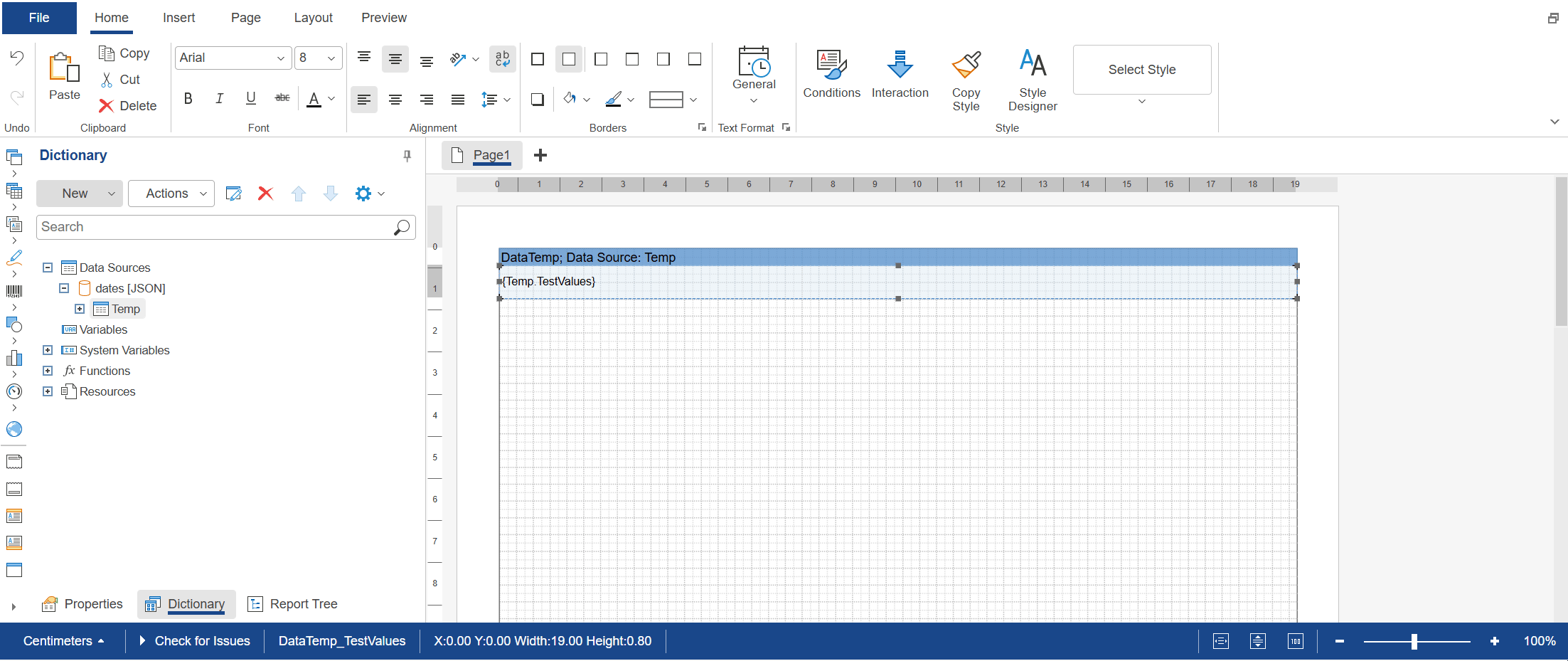Click the border color pen
Screen dimensions: 1568x661
[614, 99]
